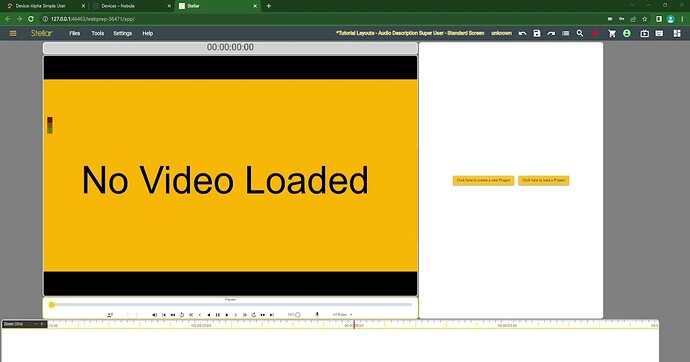Screen dimensions: 690x362
Task: Open the search magnifier icon
Action: pyautogui.click(x=580, y=33)
